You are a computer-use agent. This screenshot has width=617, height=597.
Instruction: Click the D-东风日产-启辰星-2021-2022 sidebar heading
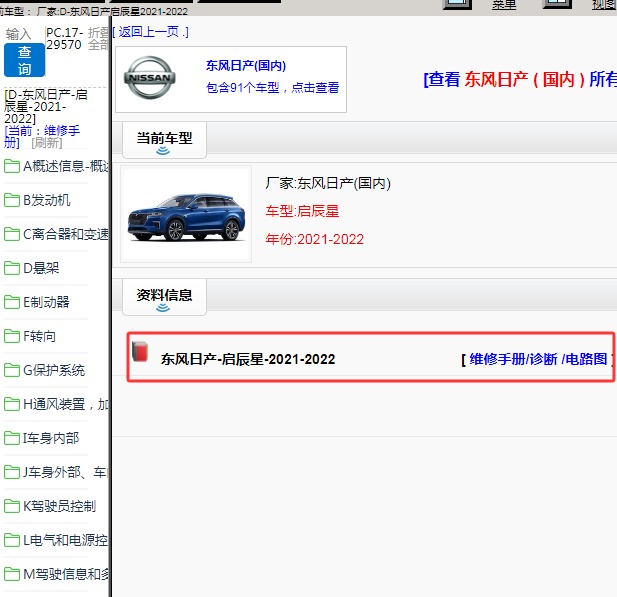tap(46, 106)
